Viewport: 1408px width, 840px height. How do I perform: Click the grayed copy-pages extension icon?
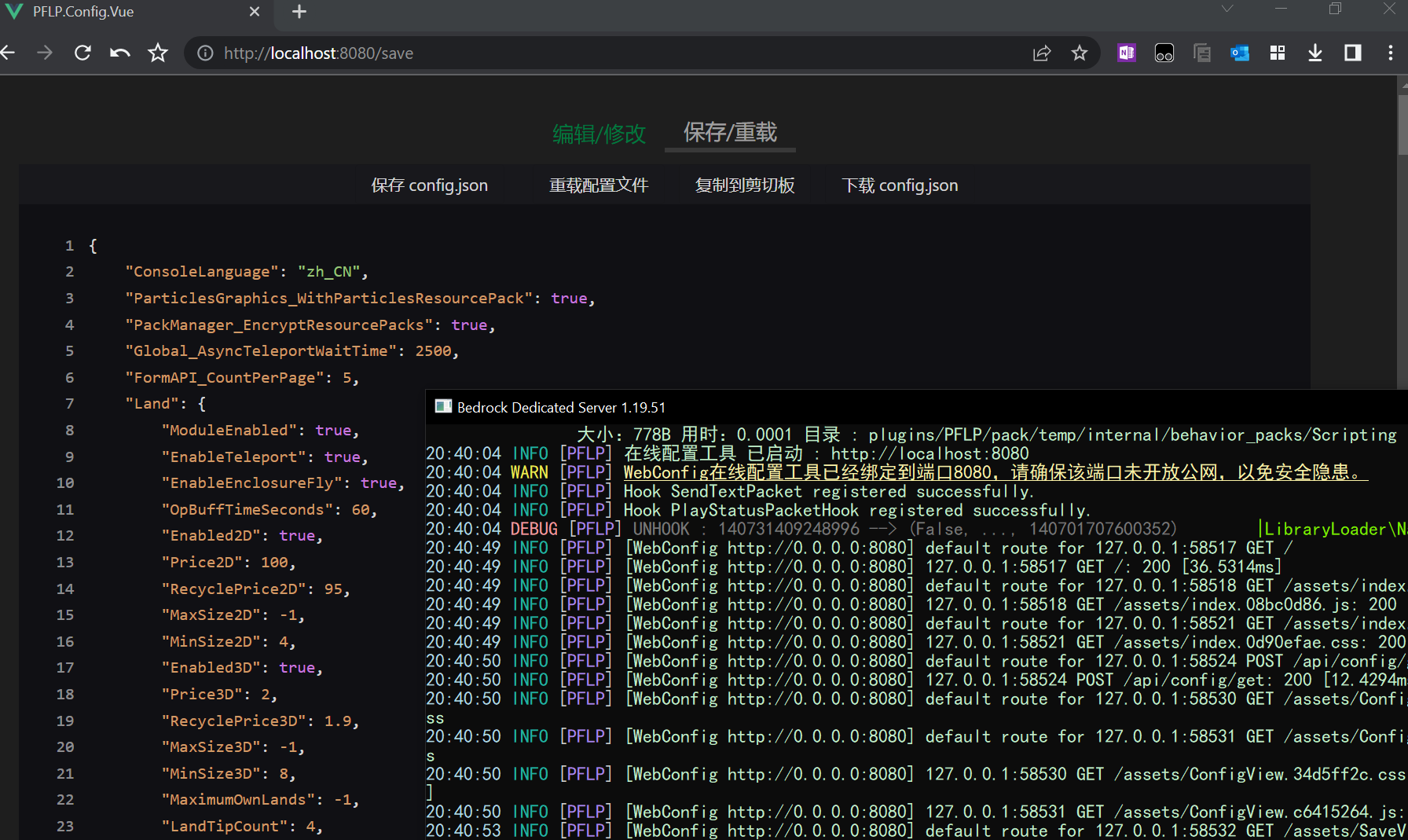click(1202, 53)
